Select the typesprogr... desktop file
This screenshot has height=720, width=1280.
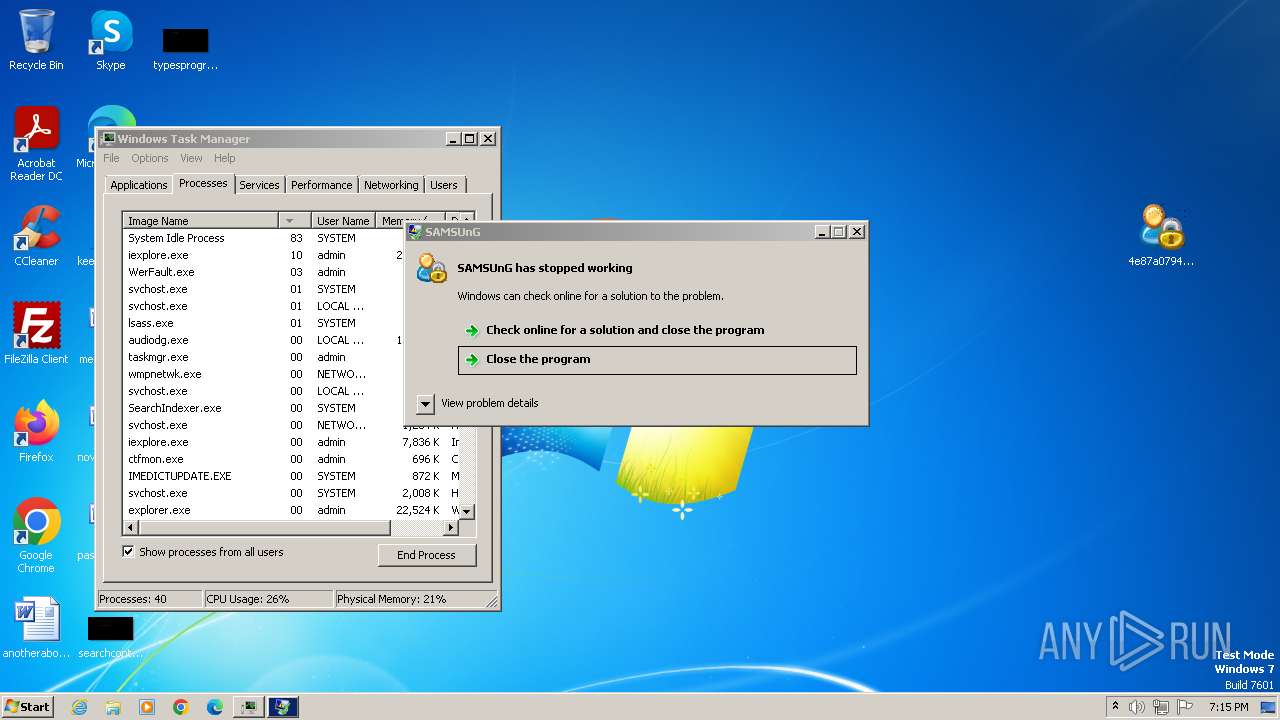(185, 47)
